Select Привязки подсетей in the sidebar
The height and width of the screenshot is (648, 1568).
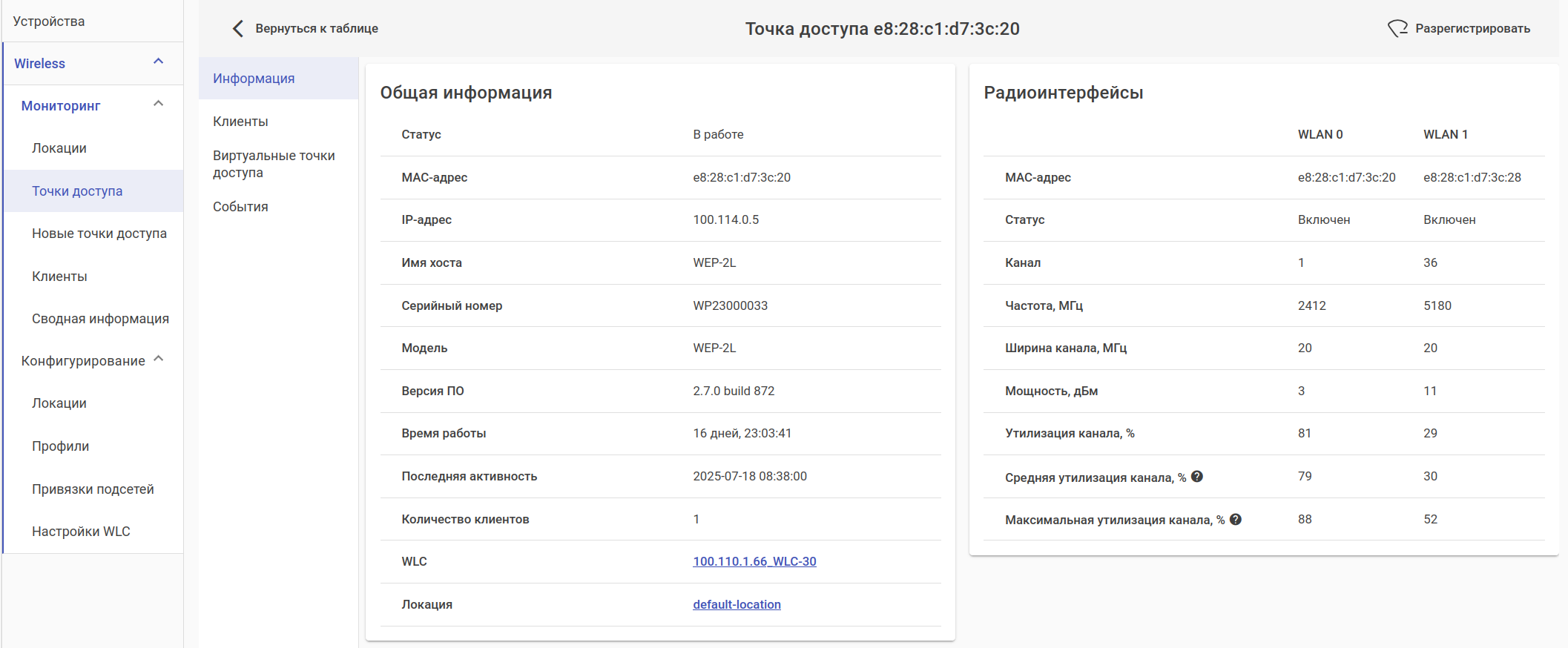click(x=93, y=489)
